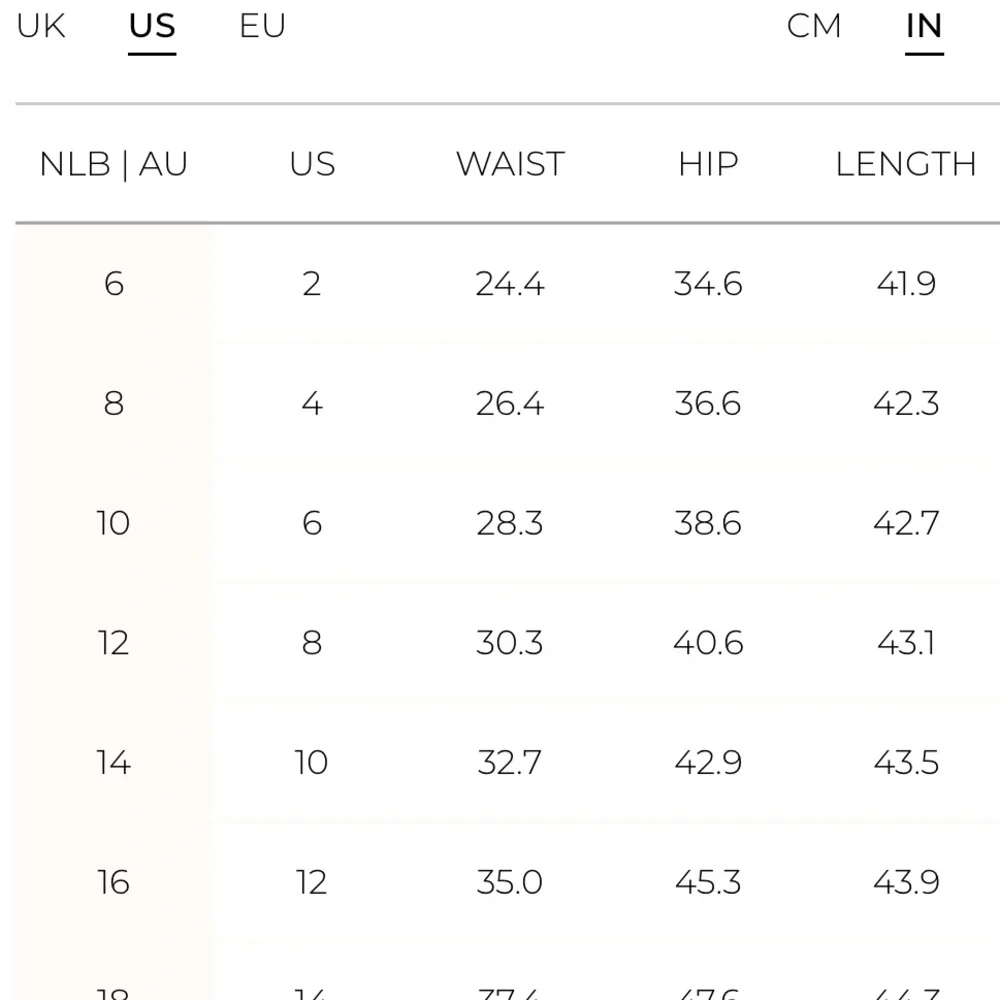Click the NLB | AU column header
Screen dimensions: 1000x1000
click(x=113, y=164)
